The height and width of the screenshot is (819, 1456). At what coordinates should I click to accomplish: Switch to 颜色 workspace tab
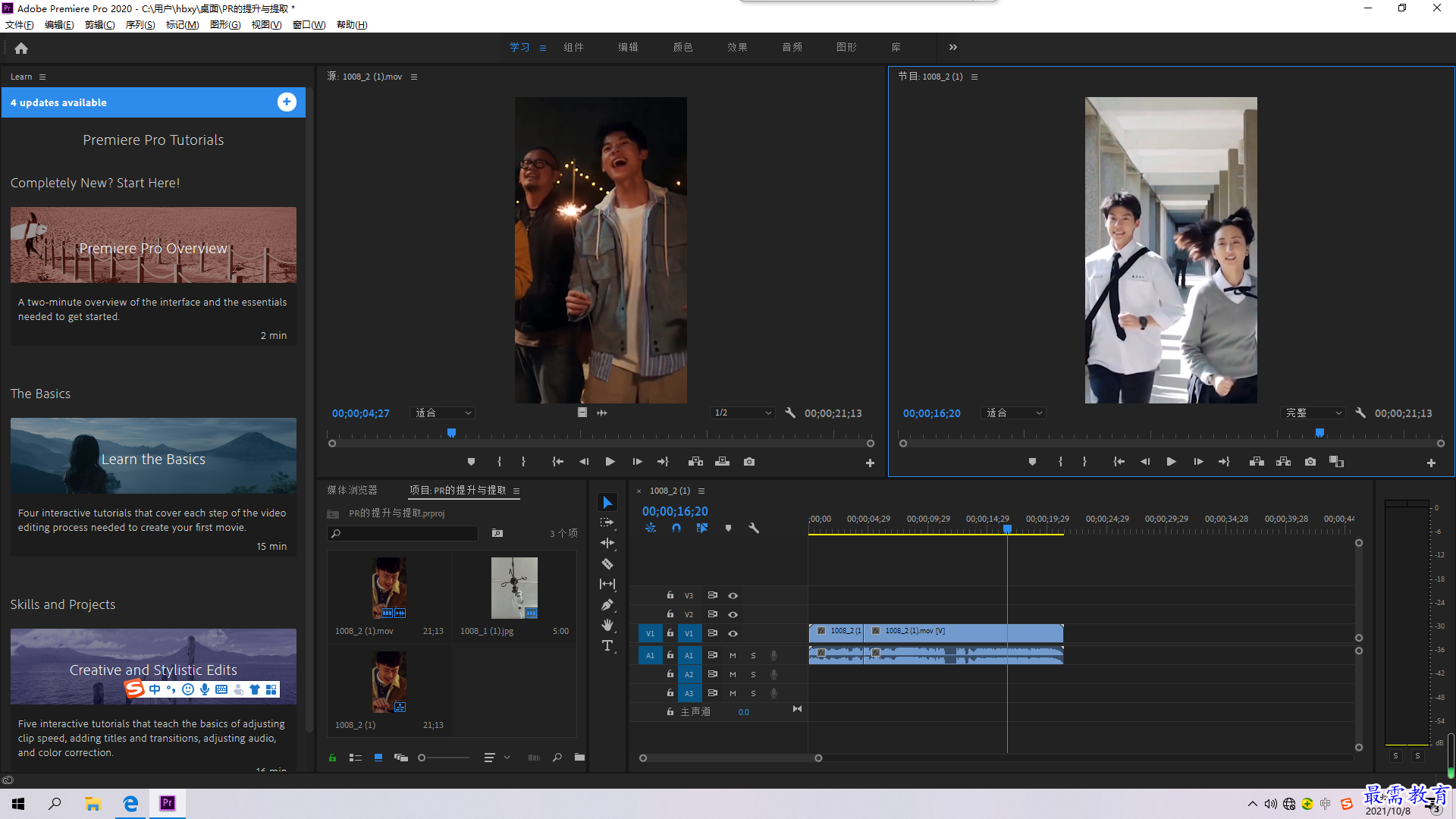[x=682, y=47]
